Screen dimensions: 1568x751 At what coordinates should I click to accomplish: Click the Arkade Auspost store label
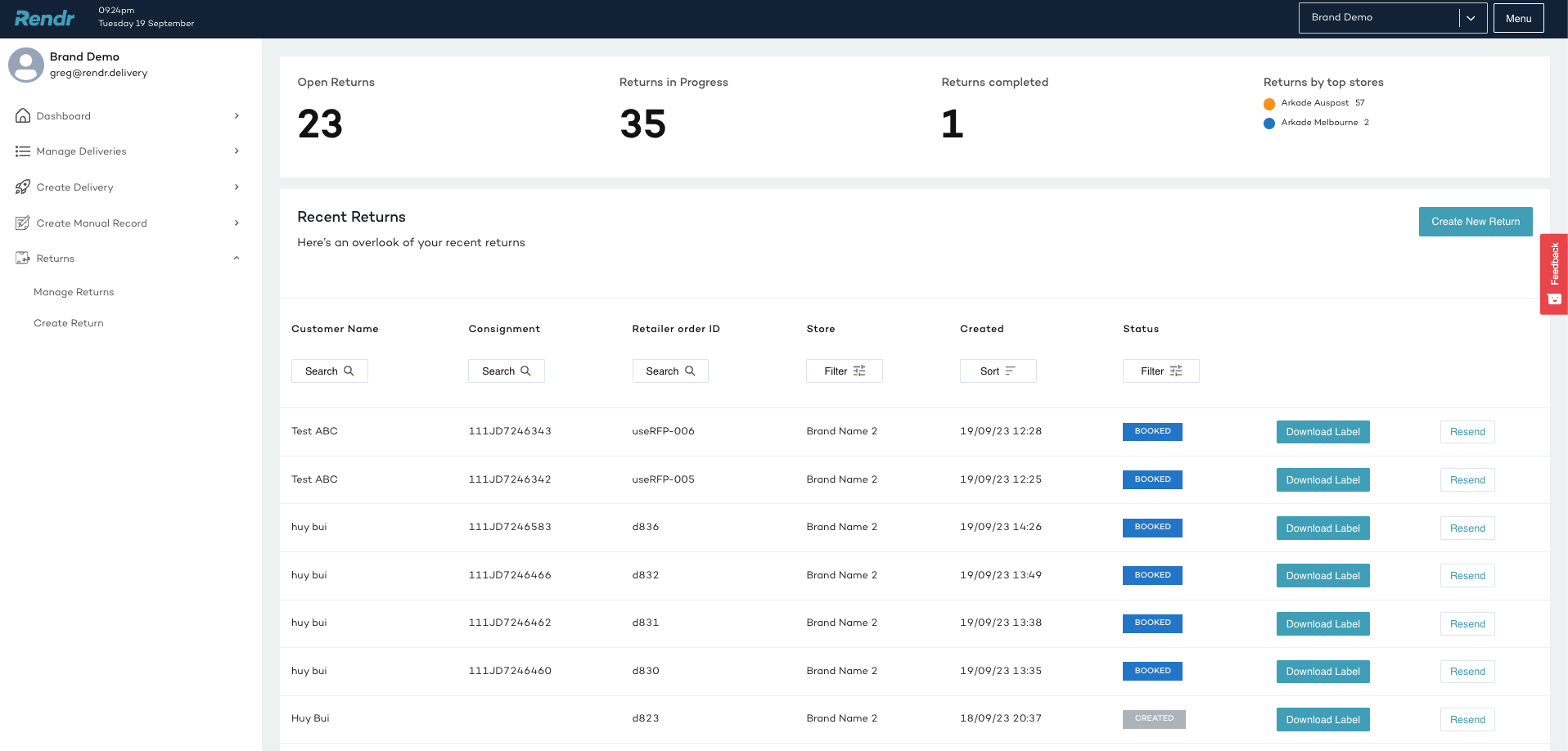[x=1315, y=103]
